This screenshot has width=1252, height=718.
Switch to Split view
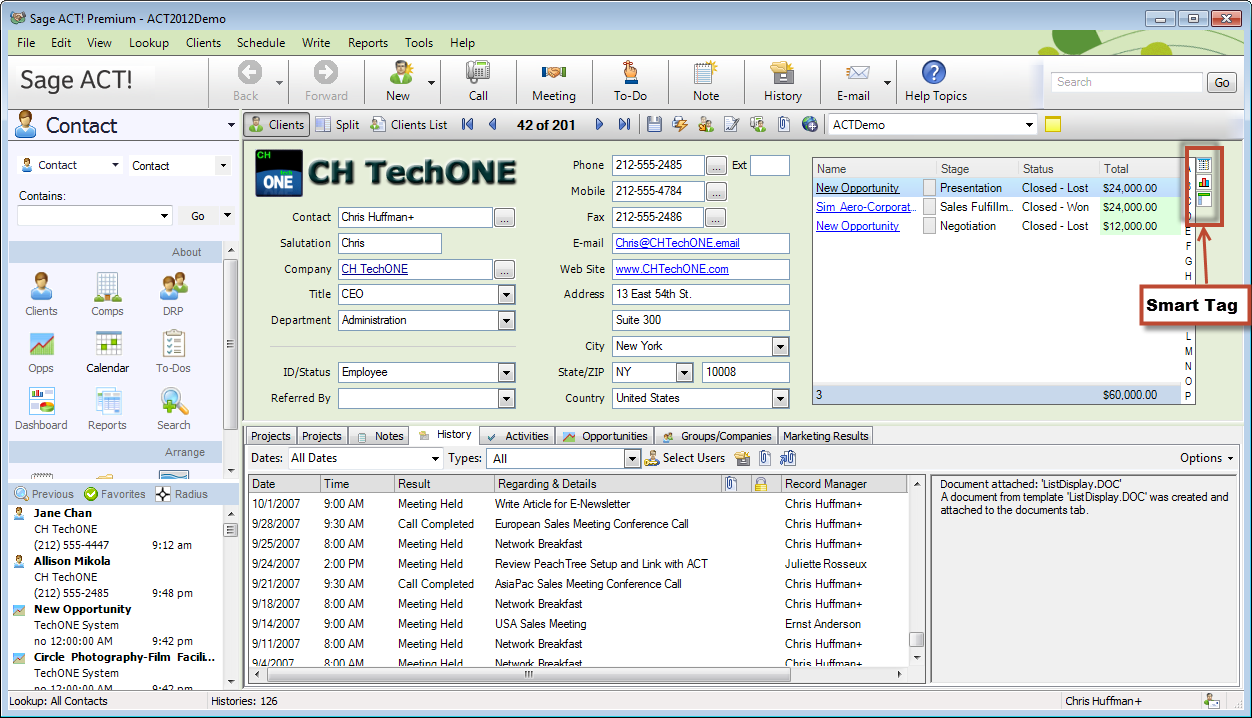click(337, 125)
